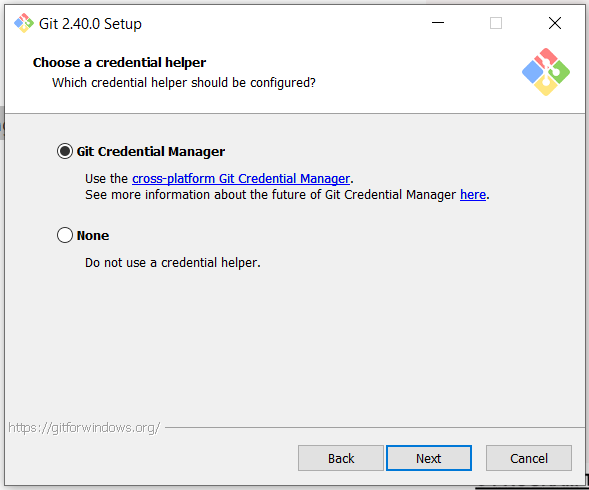Follow the 'here' link about GCM's future
The width and height of the screenshot is (589, 490).
click(473, 195)
